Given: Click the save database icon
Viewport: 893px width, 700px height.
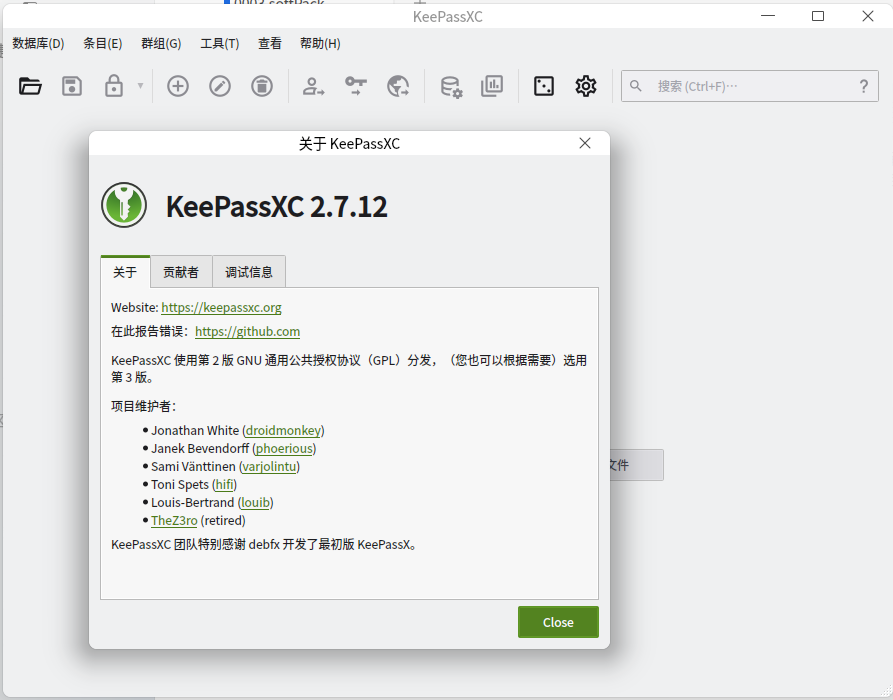Looking at the screenshot, I should coord(72,87).
